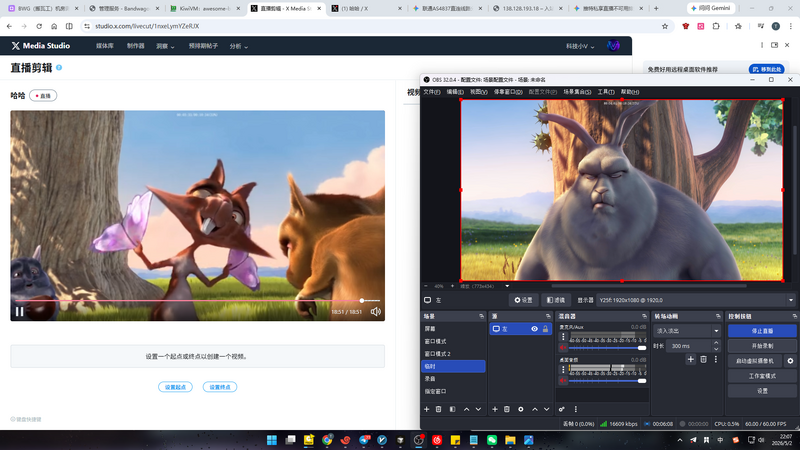Expand 洞察 dropdown in Media Studio nav

165,46
